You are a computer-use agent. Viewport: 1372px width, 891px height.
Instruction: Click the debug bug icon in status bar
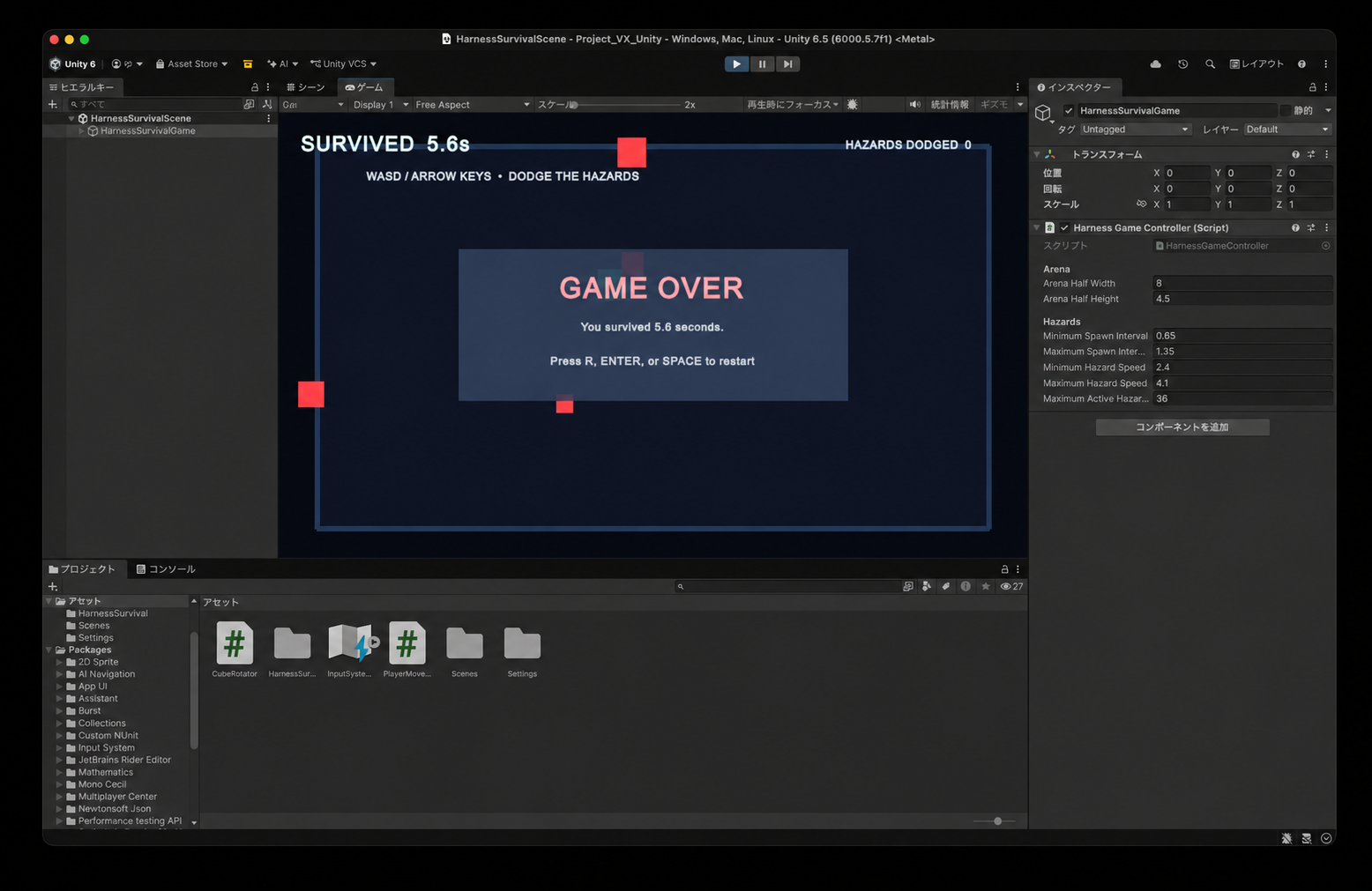click(x=1286, y=838)
